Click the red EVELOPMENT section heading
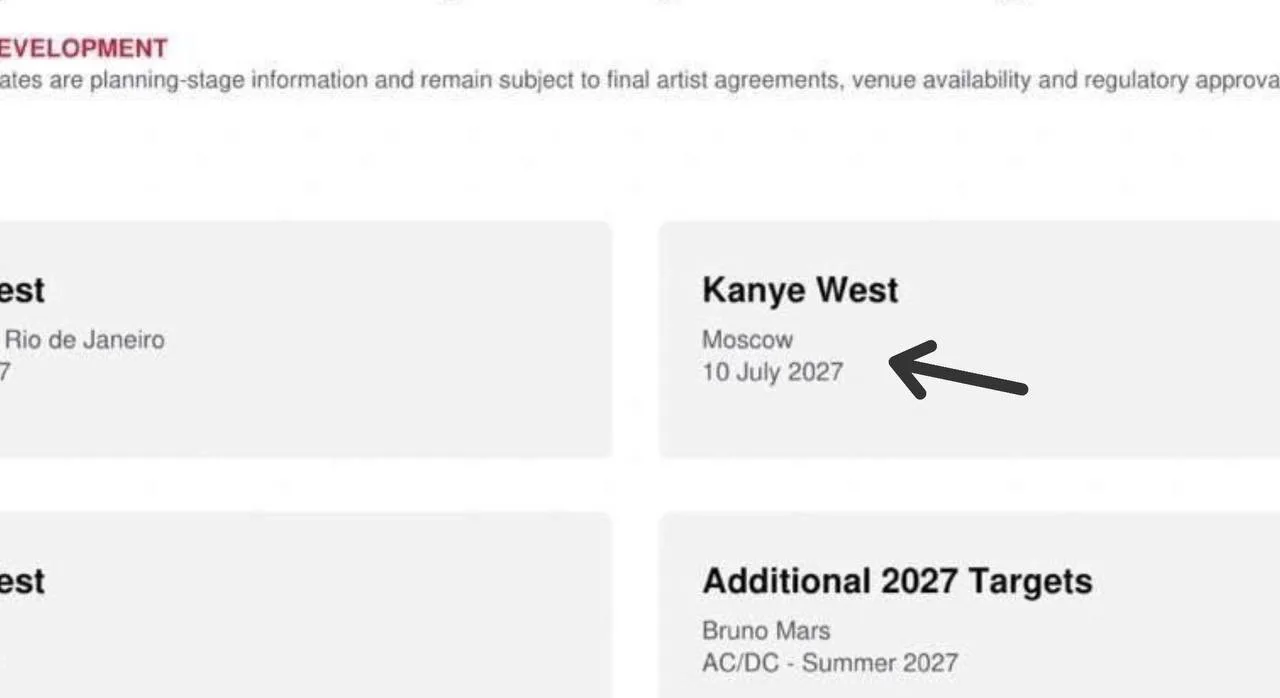The image size is (1280, 698). pos(83,48)
